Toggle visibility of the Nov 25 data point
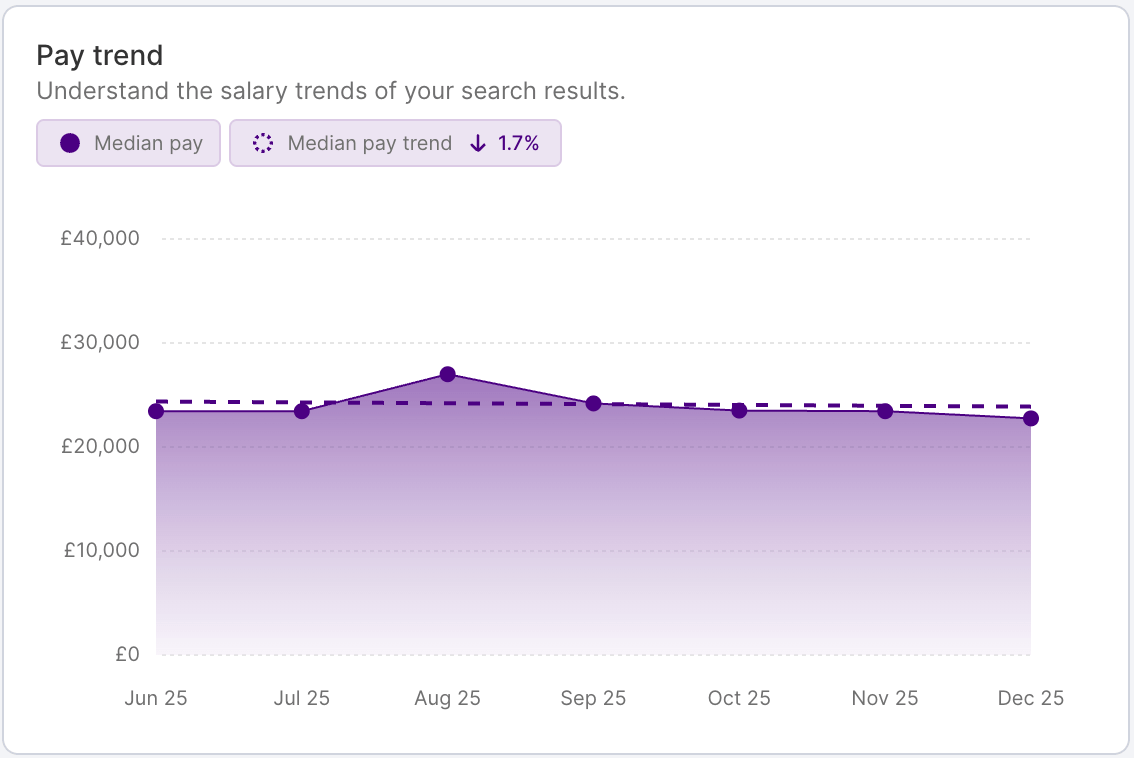 (884, 410)
